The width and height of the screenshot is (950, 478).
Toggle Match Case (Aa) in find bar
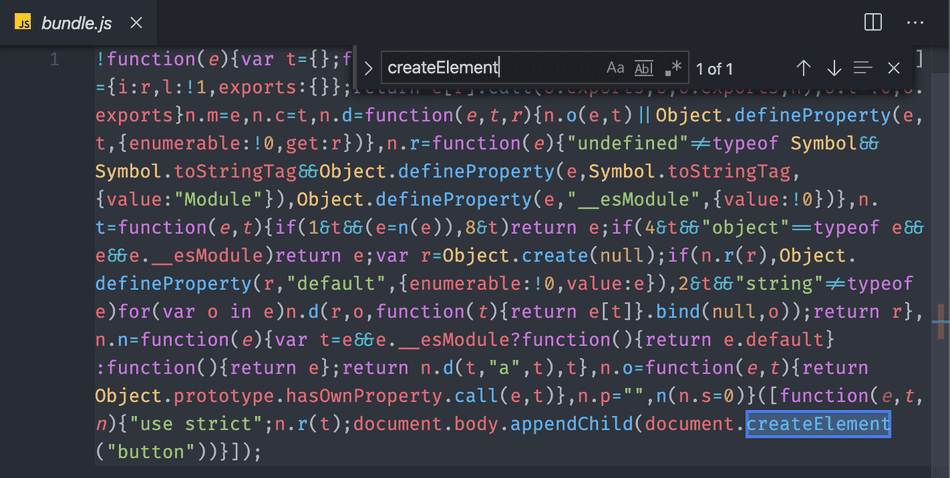(615, 68)
